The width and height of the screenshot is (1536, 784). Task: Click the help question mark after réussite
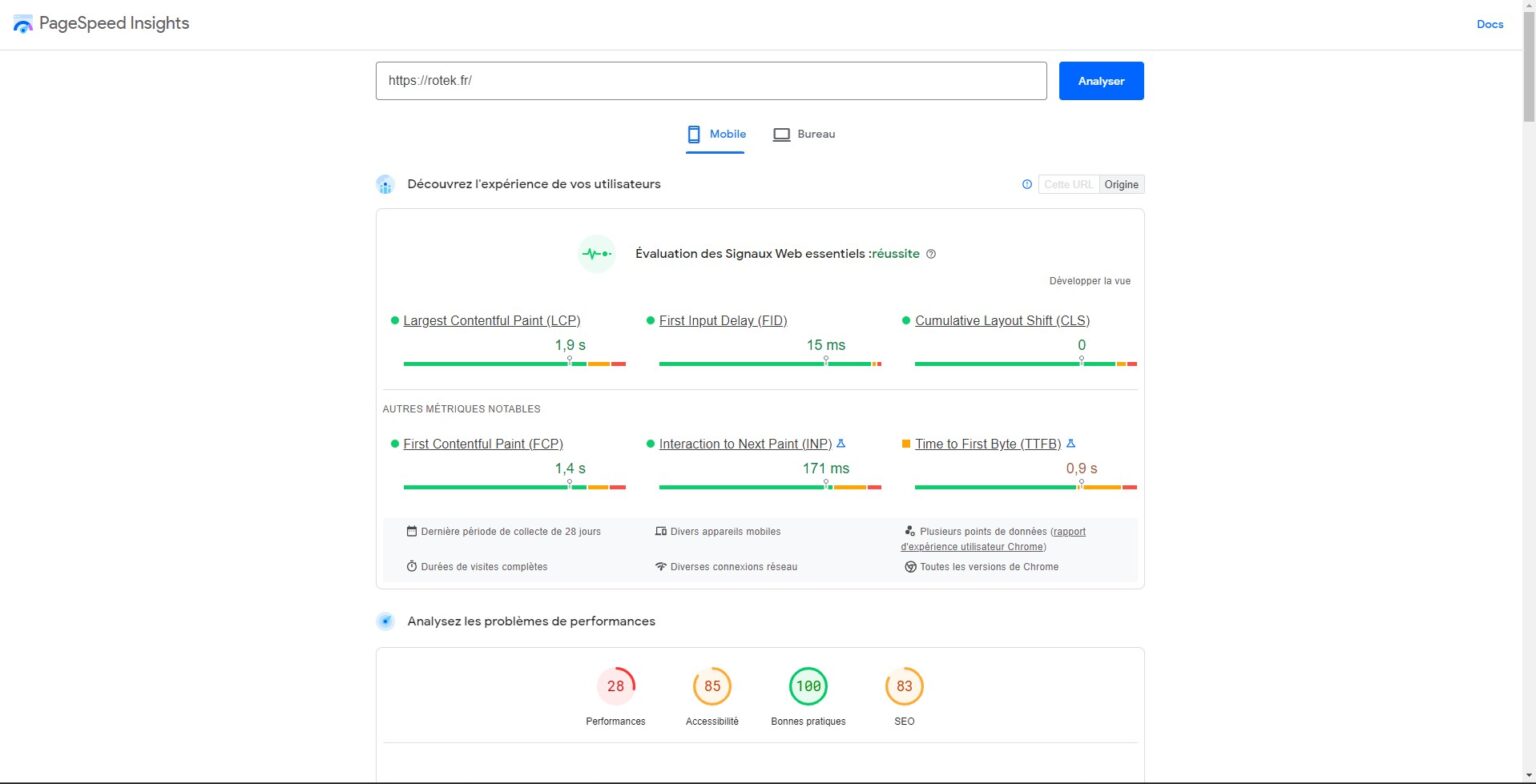[931, 254]
